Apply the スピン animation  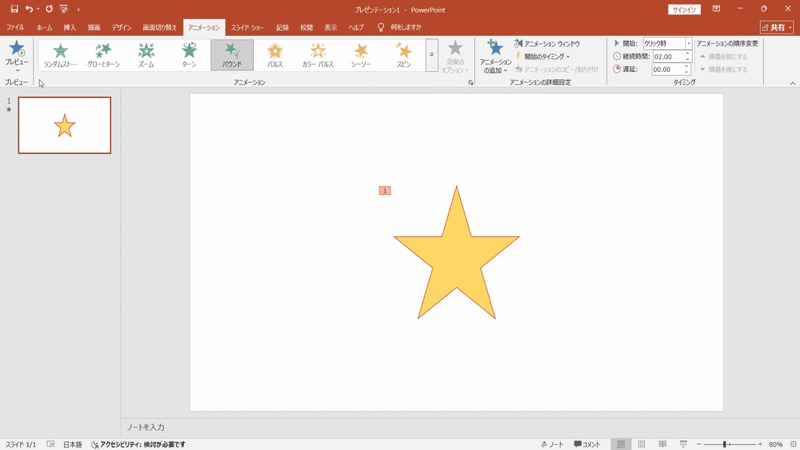(404, 55)
